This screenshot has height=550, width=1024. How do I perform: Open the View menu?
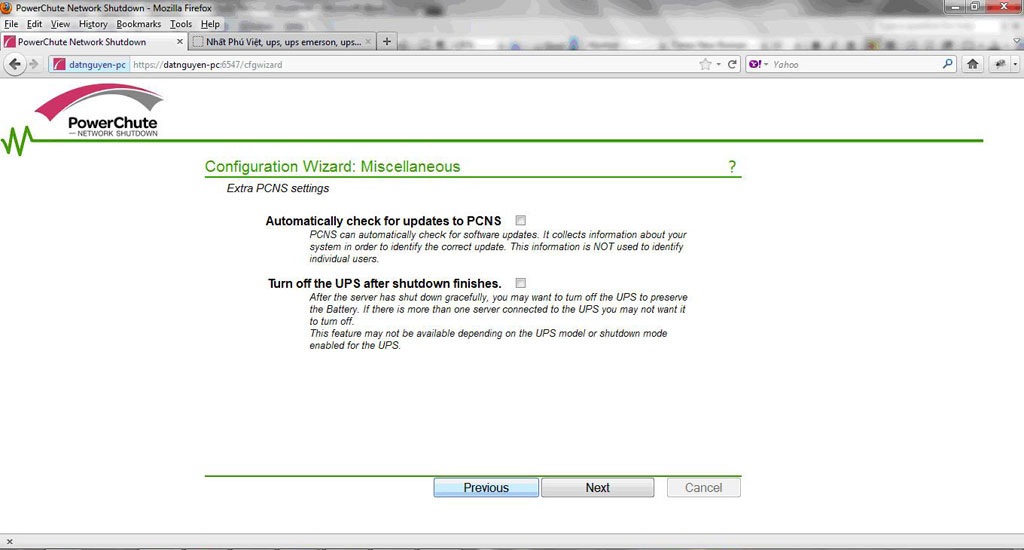60,24
